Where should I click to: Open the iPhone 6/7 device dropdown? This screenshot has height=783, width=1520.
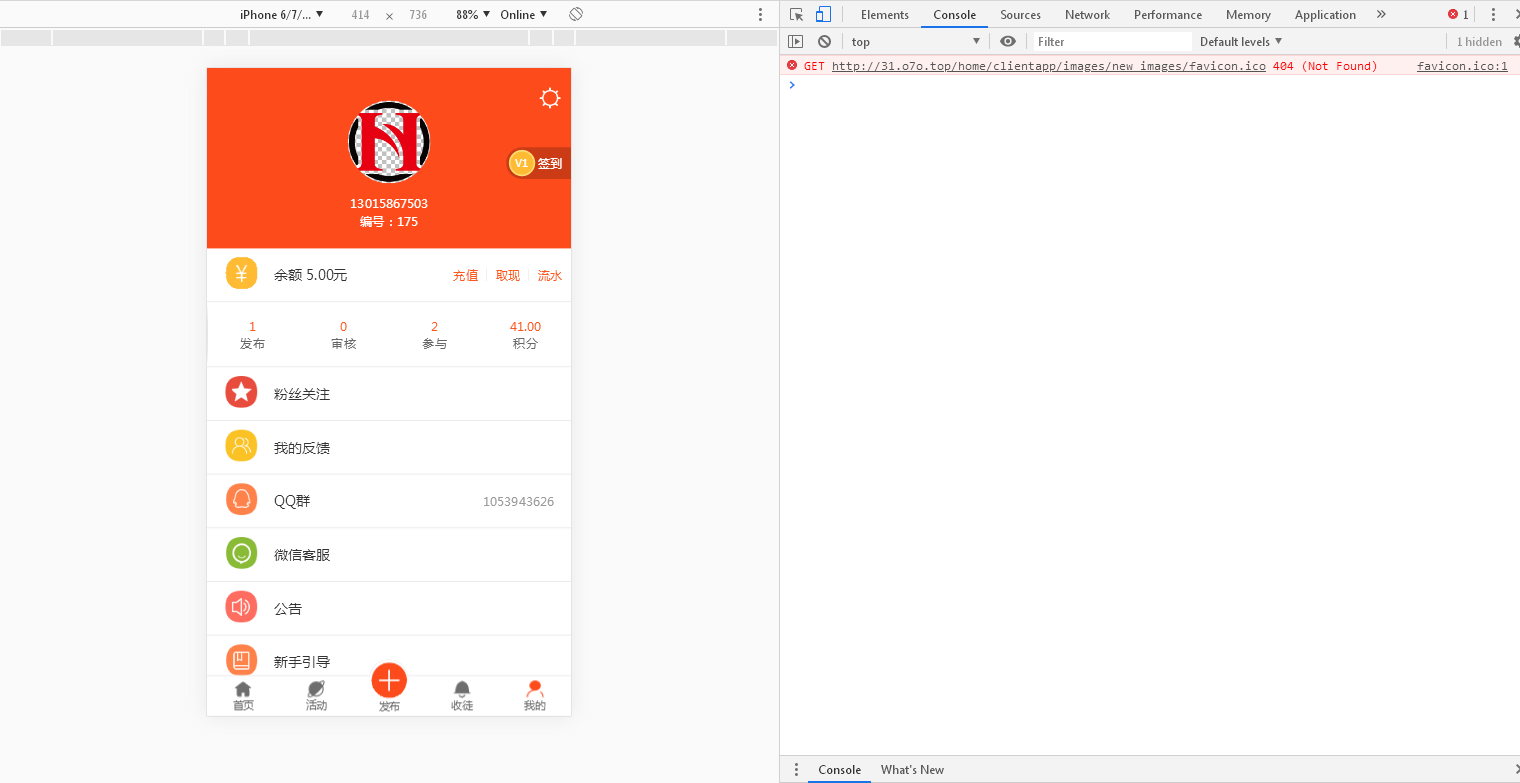click(281, 14)
